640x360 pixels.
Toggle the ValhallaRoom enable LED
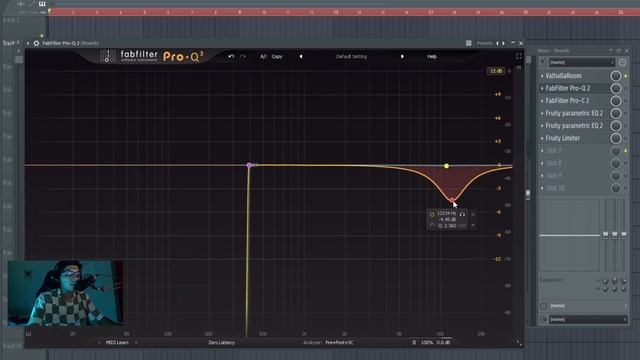coord(626,76)
